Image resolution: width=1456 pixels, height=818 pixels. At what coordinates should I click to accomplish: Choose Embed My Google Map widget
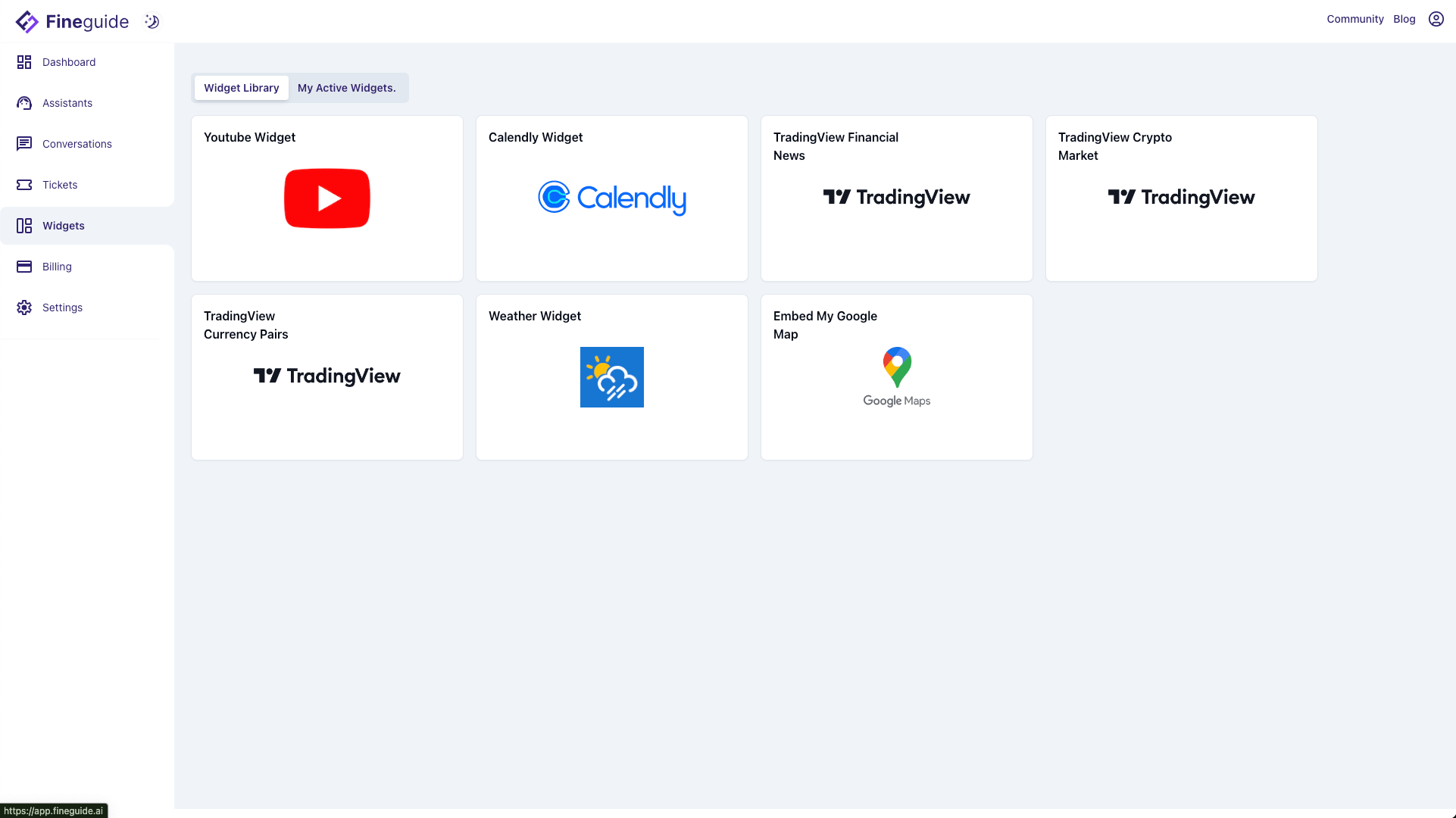coord(896,377)
